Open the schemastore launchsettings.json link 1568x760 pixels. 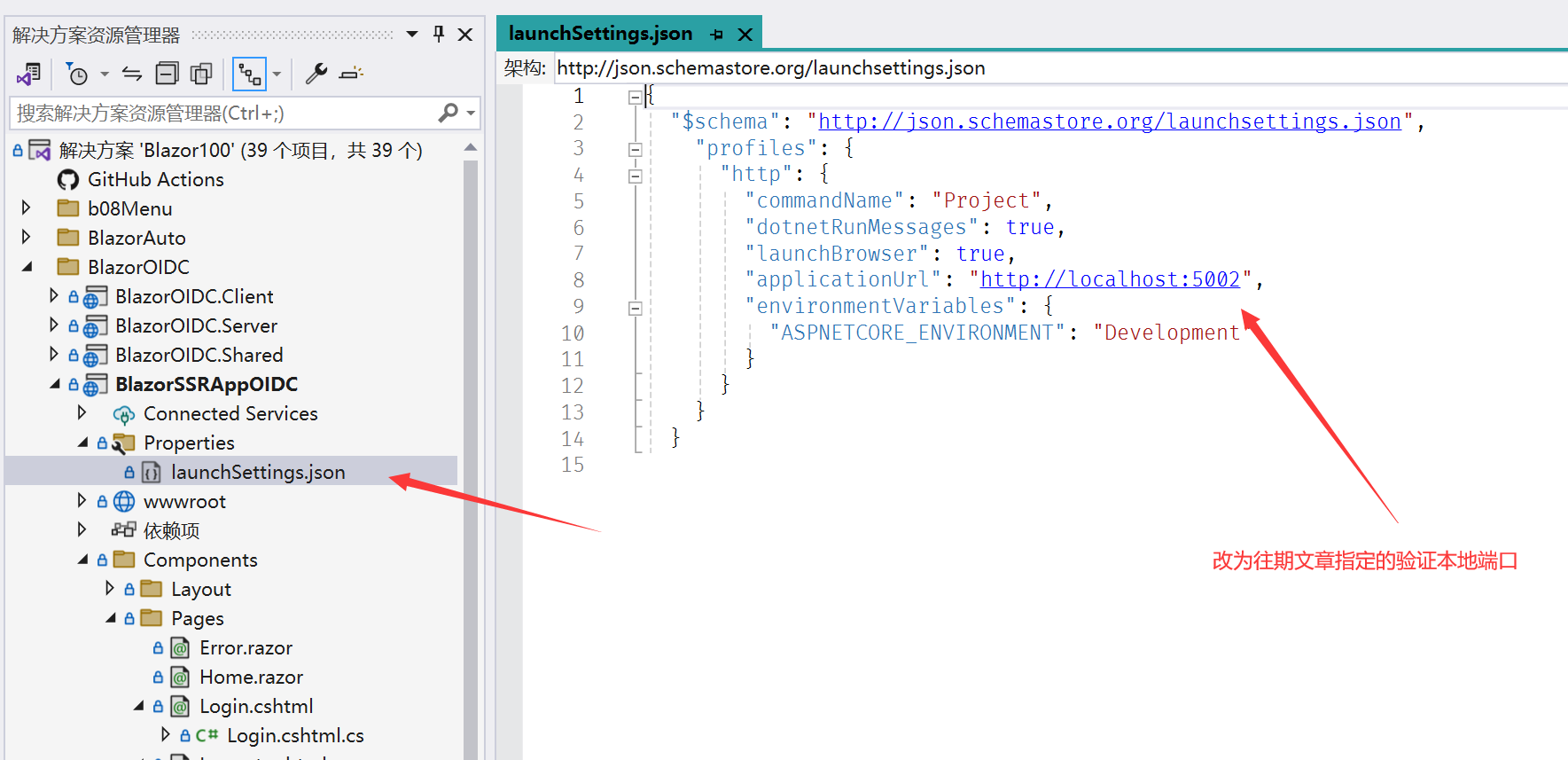click(1109, 121)
